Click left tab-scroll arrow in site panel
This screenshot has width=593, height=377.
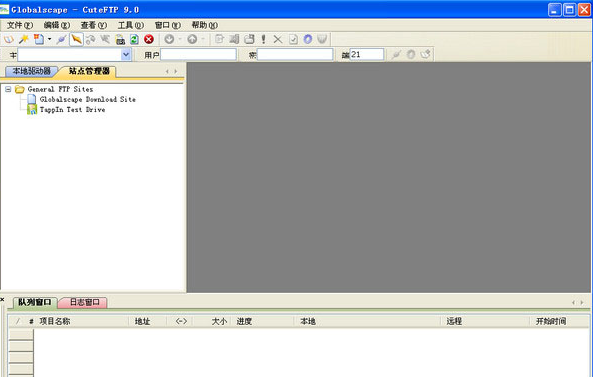167,71
